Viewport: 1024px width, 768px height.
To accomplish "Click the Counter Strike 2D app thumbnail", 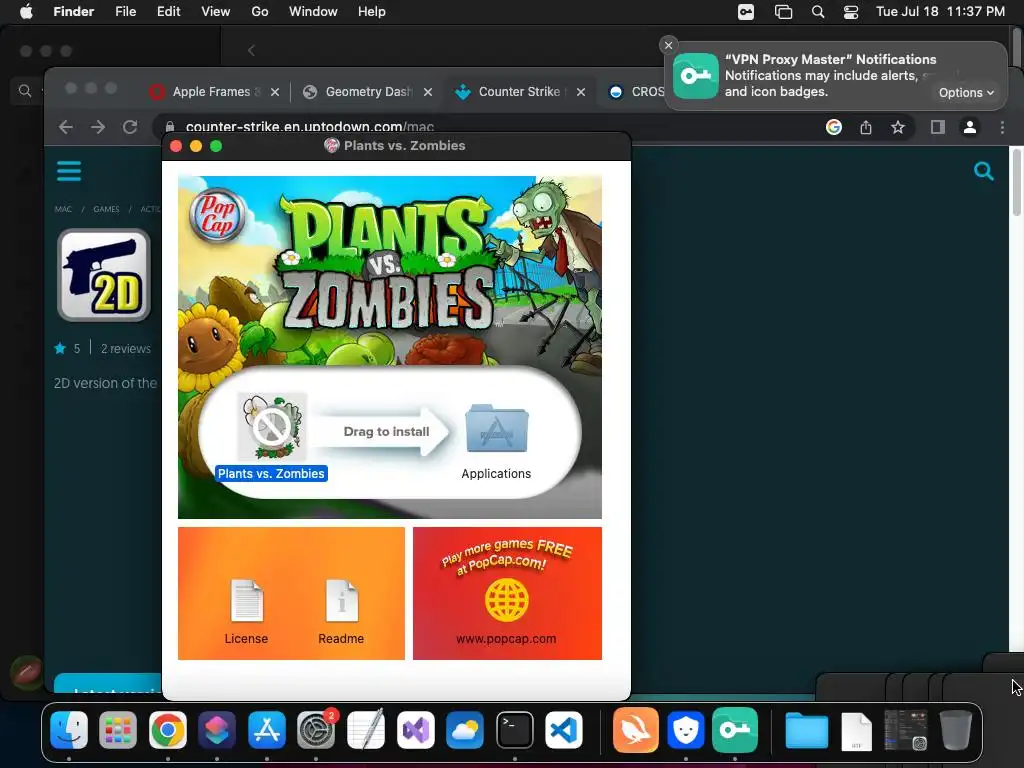I will (104, 275).
